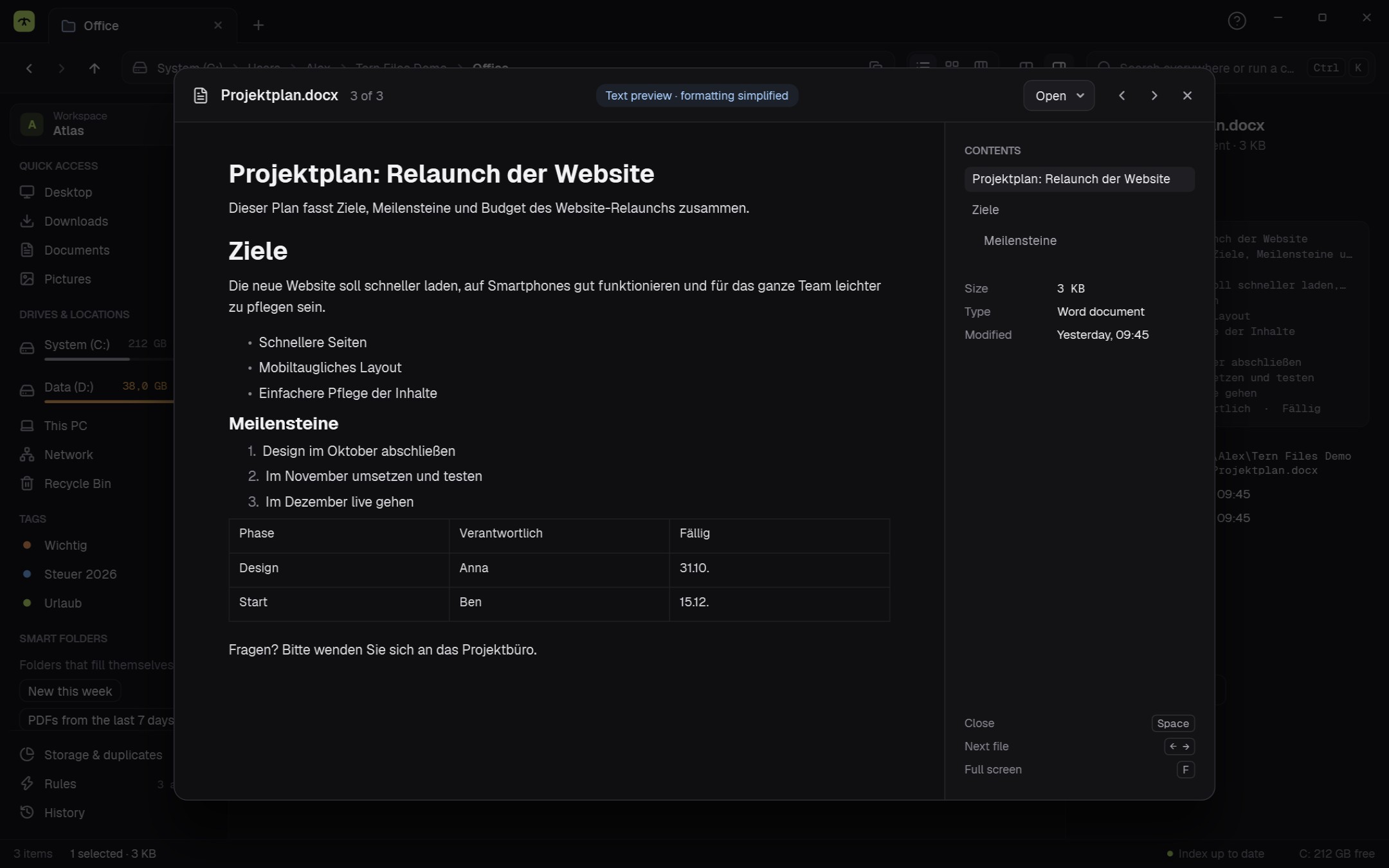Click 'Index up to date' status indicator
This screenshot has width=1389, height=868.
(x=1215, y=854)
